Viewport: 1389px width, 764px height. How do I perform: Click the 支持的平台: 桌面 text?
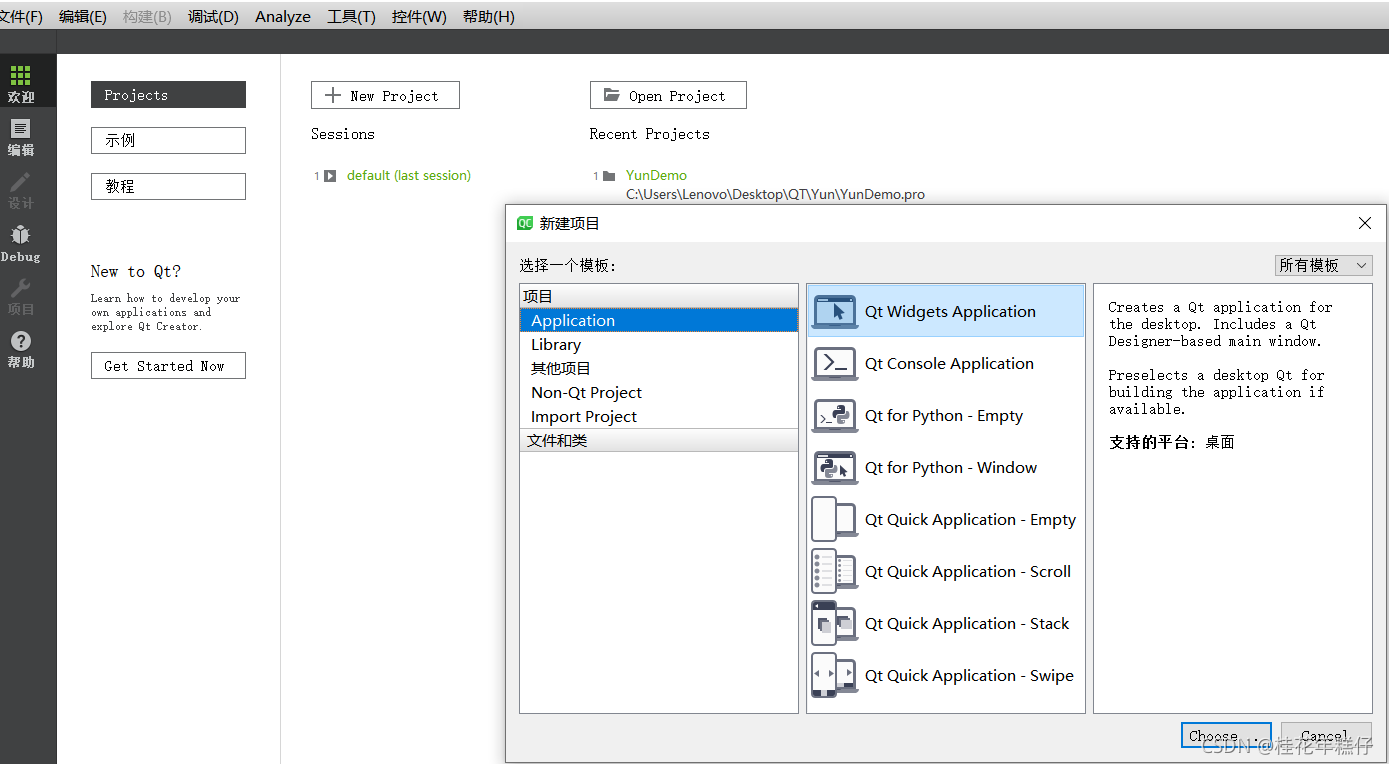pos(1172,442)
